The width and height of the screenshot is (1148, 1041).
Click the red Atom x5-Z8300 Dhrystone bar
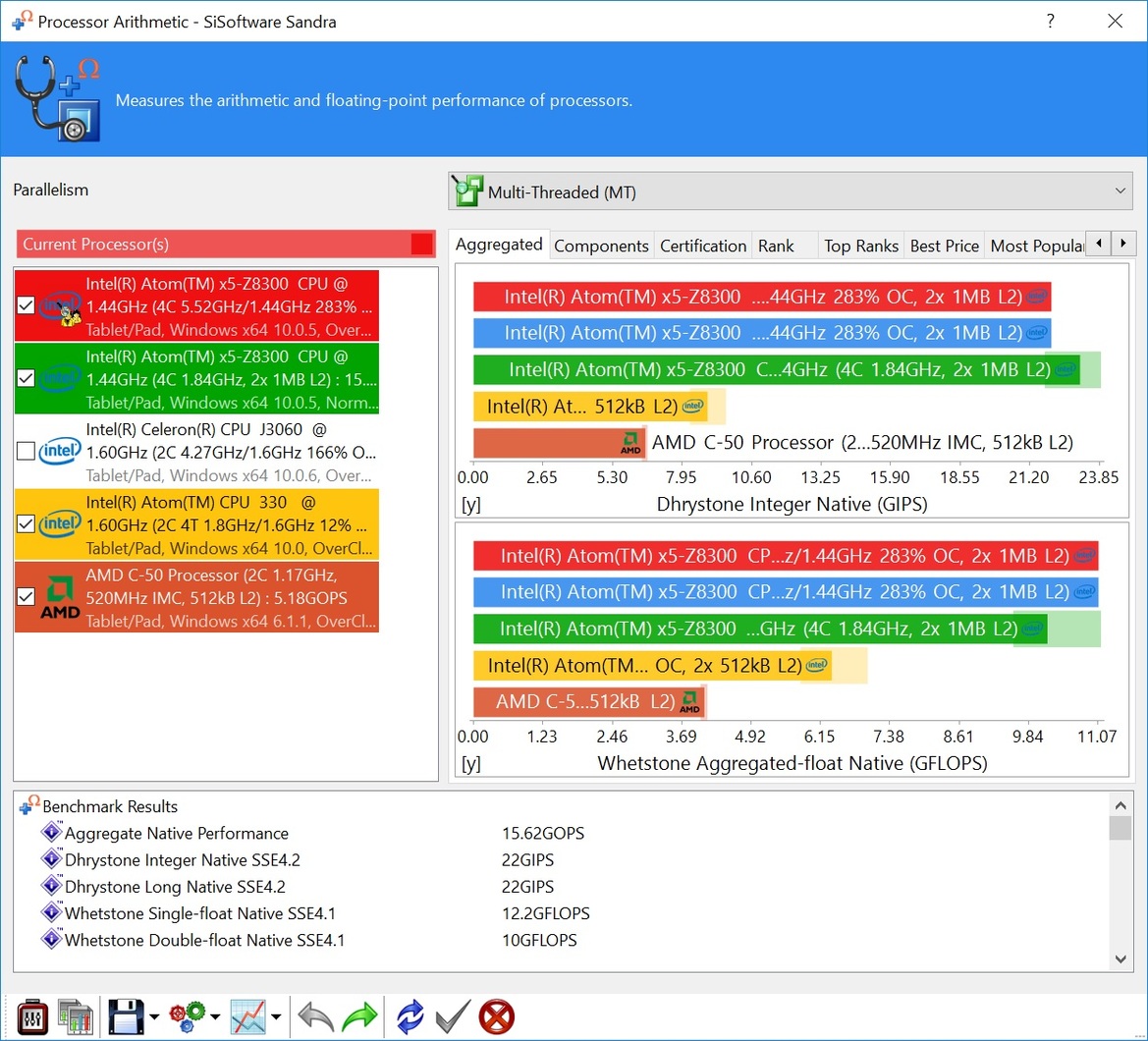click(762, 297)
